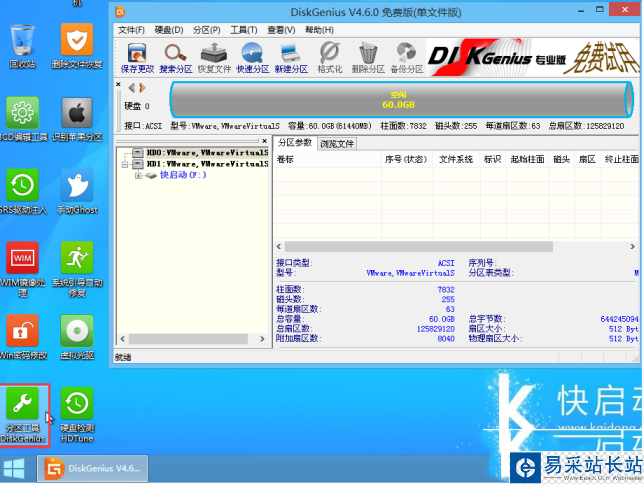Image resolution: width=644 pixels, height=484 pixels.
Task: Click the 柱面数 value 7832
Action: 446,290
